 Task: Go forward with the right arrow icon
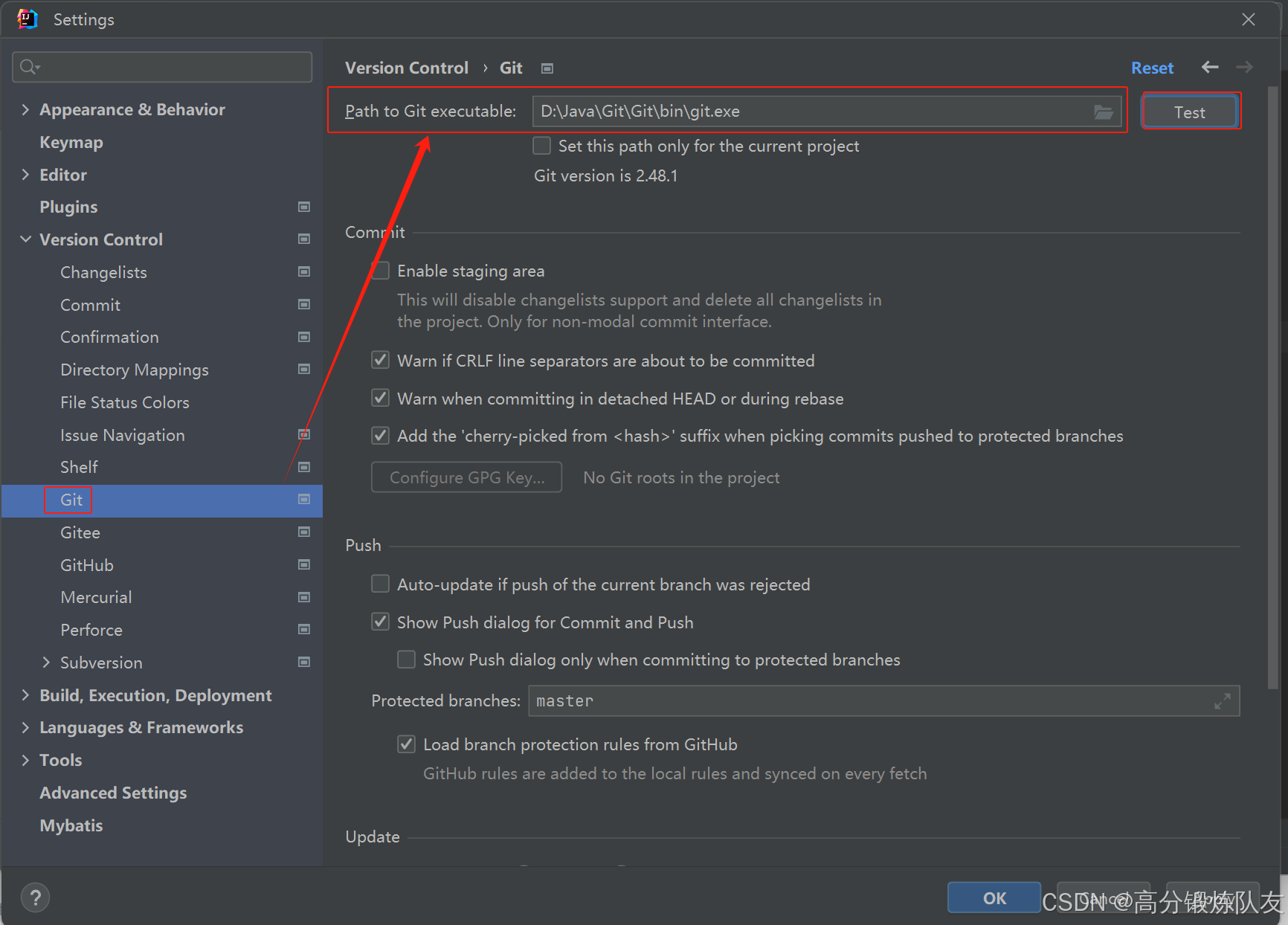coord(1245,68)
